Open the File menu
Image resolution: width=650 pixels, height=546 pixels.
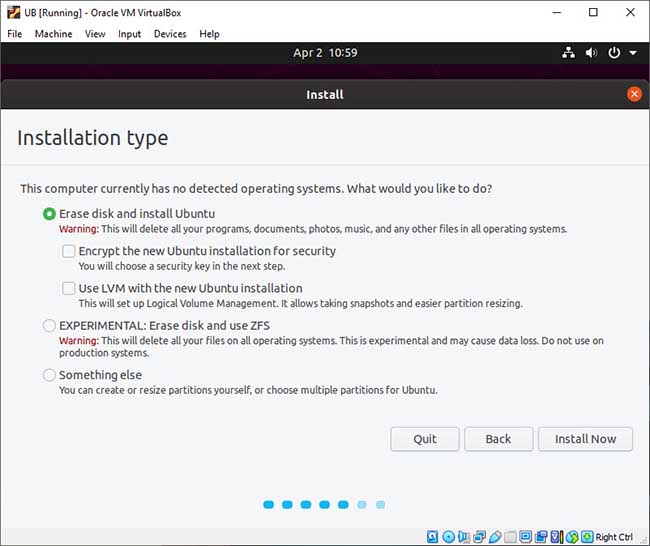15,34
